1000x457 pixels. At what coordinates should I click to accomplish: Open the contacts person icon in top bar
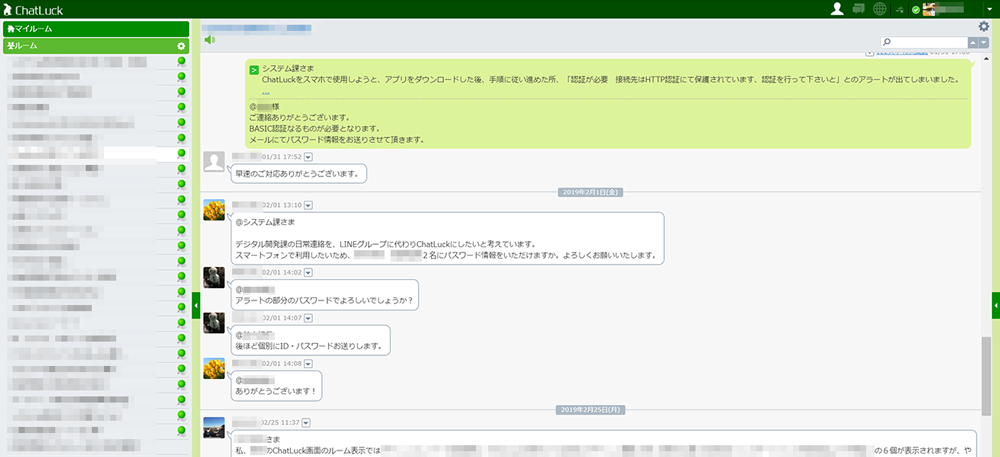[838, 9]
